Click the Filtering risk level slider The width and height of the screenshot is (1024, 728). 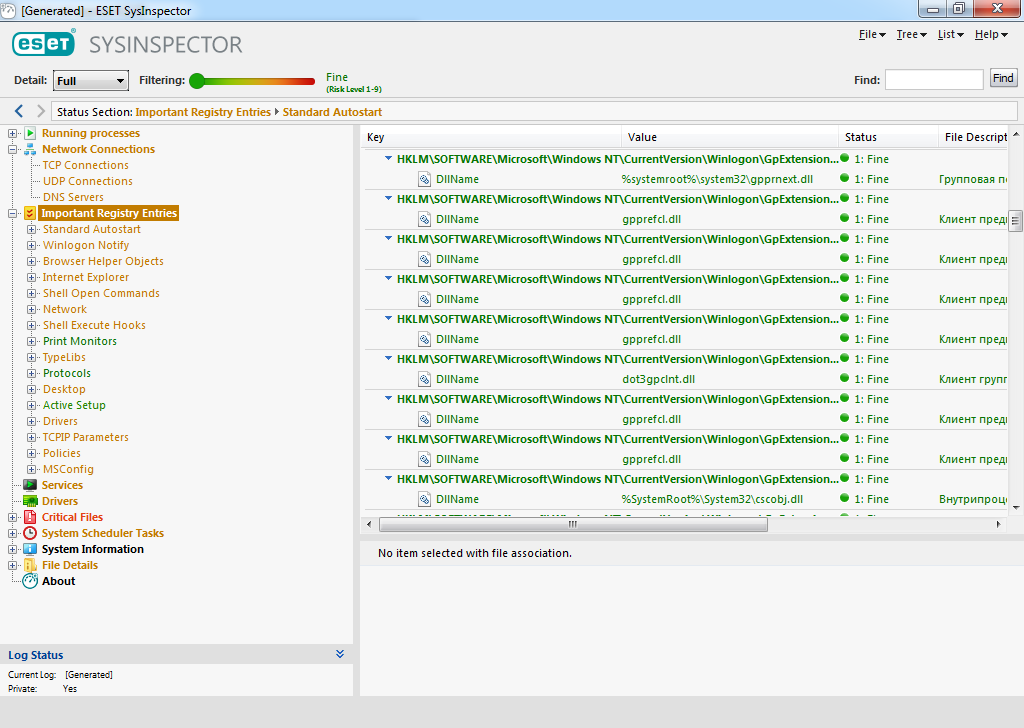pyautogui.click(x=197, y=81)
